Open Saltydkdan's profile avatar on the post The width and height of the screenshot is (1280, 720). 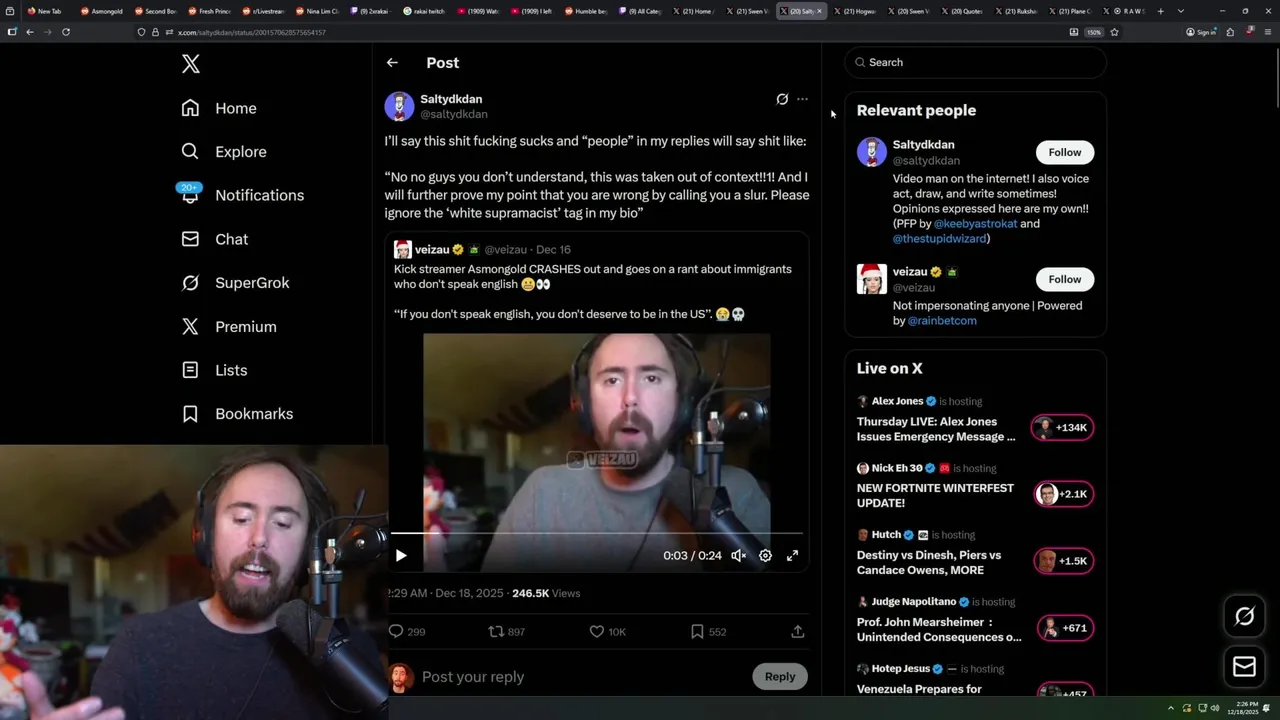399,106
